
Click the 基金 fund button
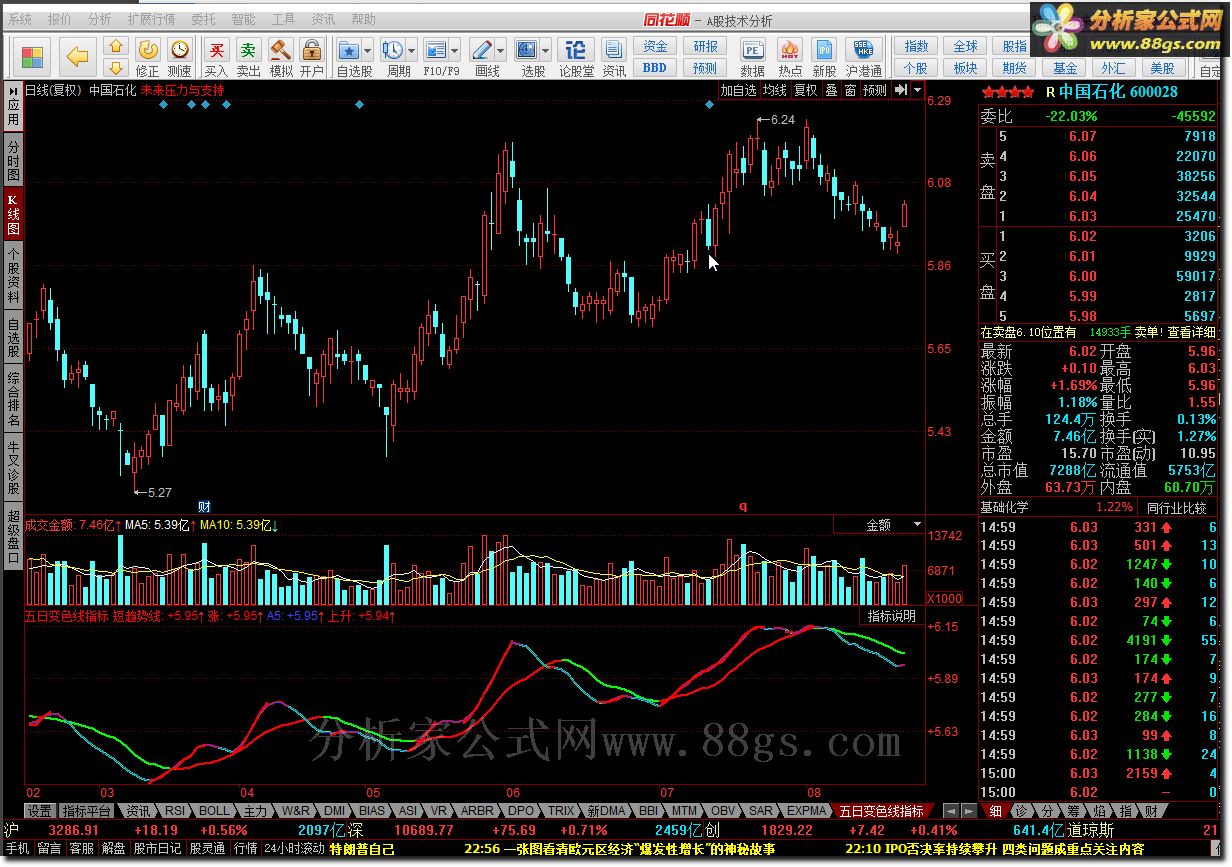(x=1065, y=68)
